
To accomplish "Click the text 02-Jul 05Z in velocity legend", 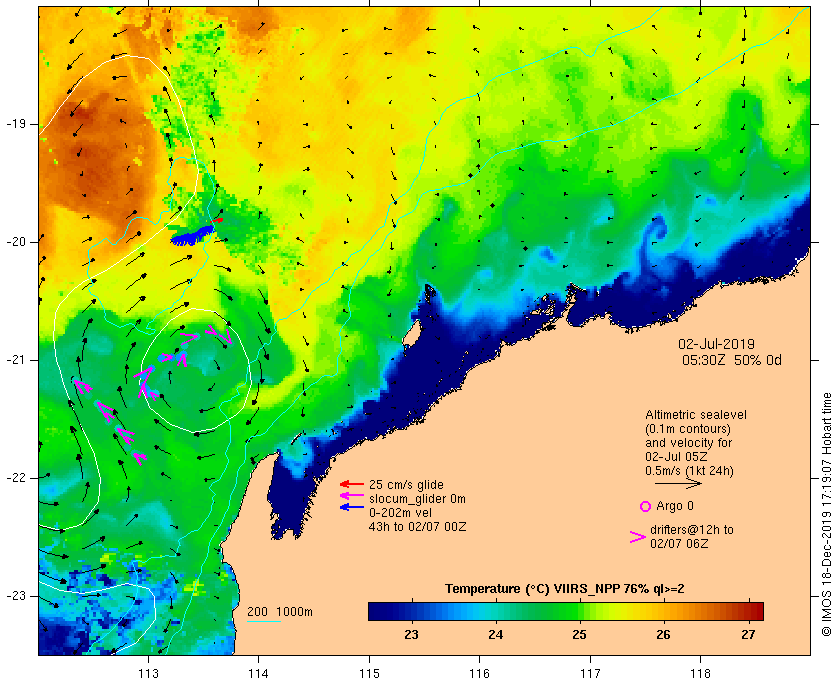I will coord(676,457).
